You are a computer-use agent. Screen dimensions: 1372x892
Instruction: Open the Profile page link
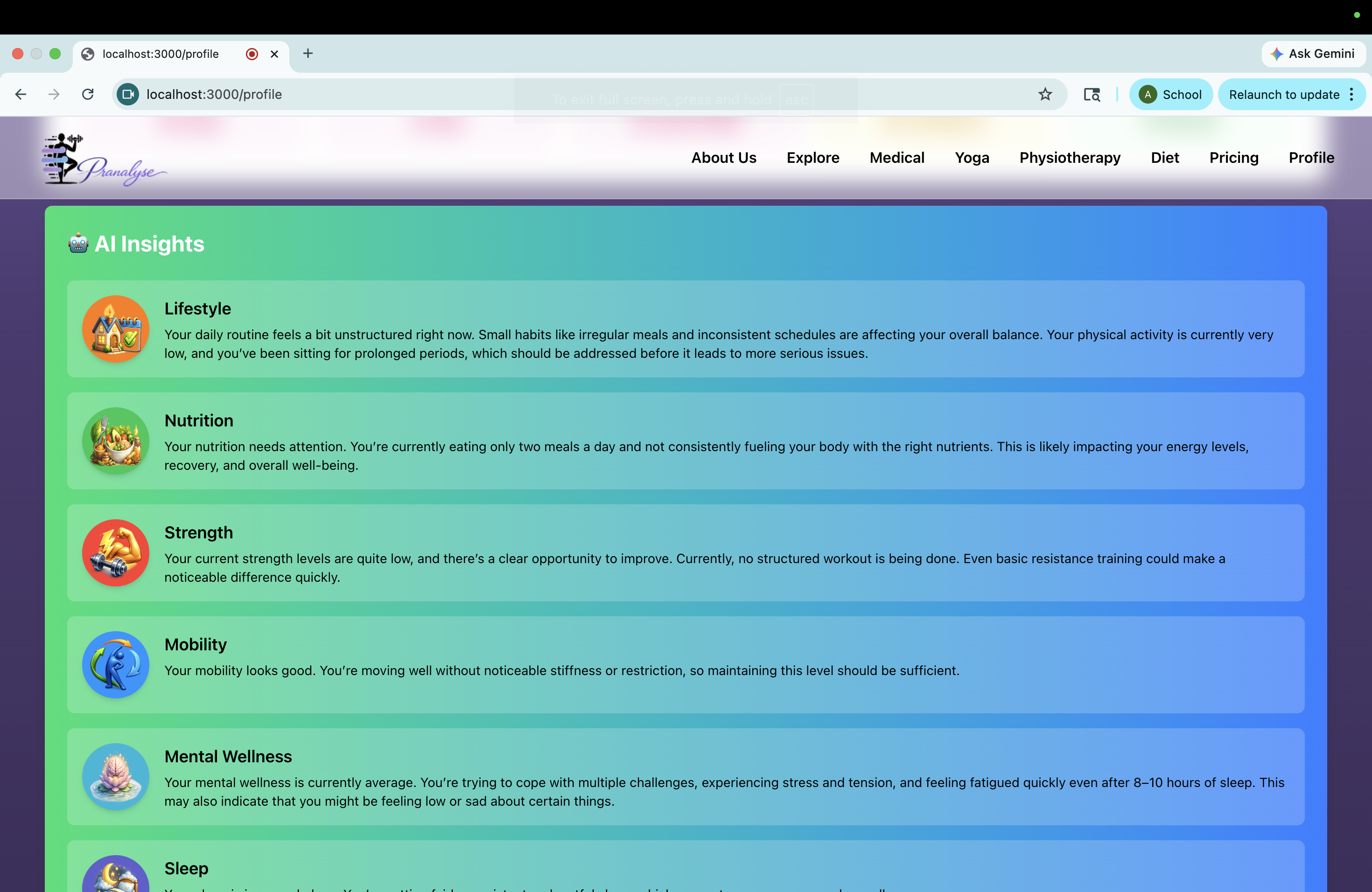1311,158
